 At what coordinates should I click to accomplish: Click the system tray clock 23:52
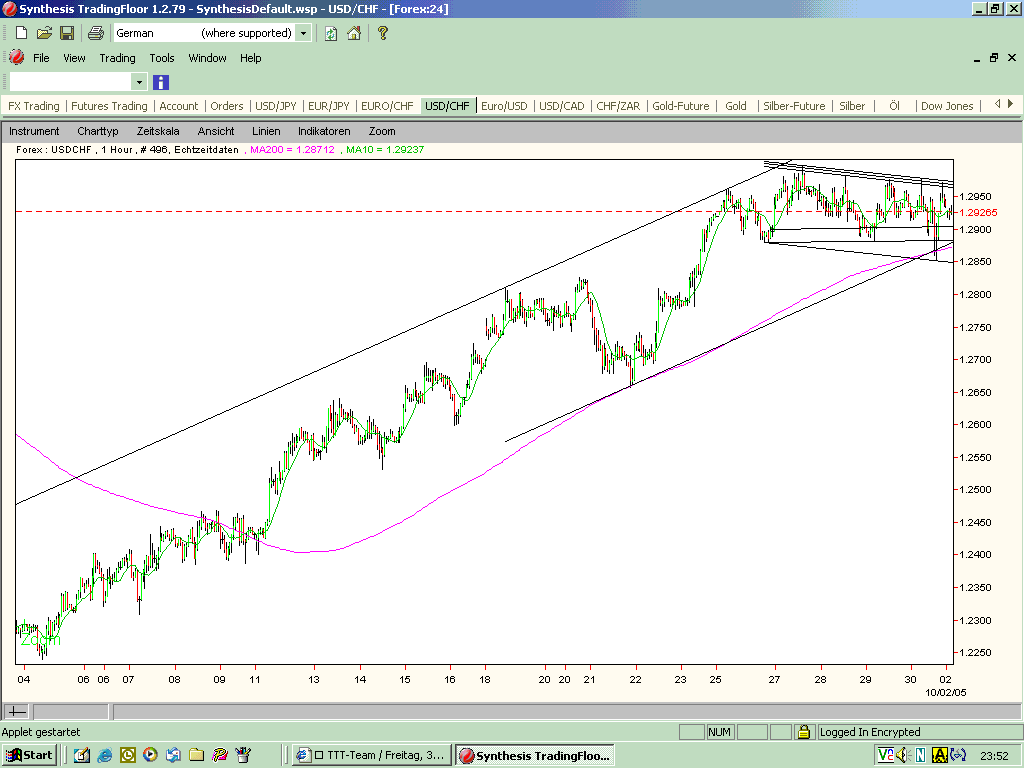[x=994, y=756]
